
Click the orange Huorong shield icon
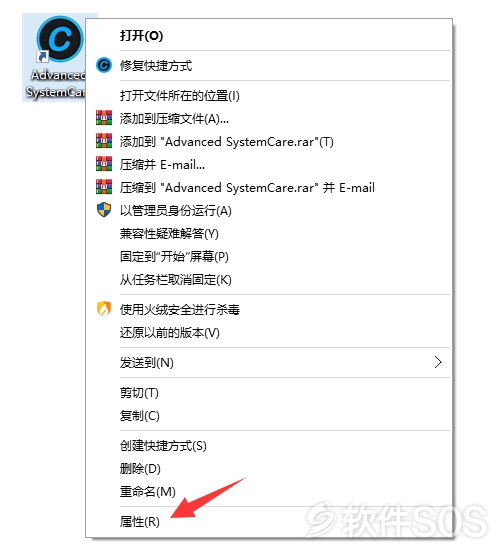104,309
